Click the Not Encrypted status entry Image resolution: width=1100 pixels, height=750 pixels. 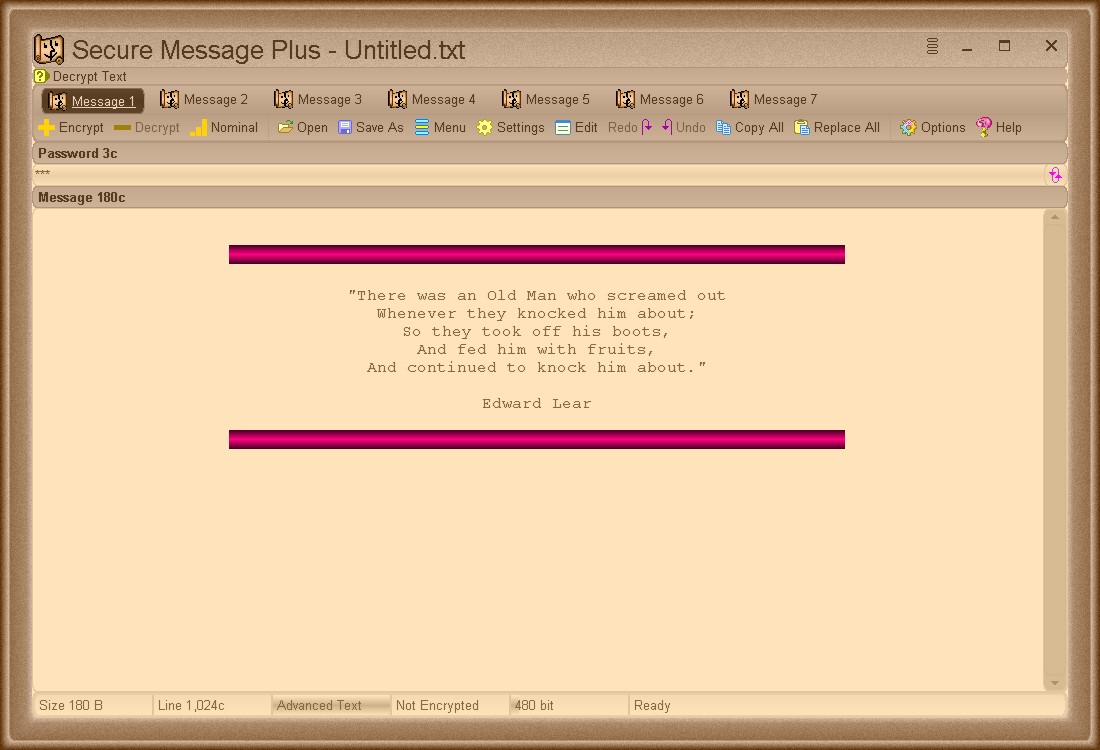click(450, 705)
